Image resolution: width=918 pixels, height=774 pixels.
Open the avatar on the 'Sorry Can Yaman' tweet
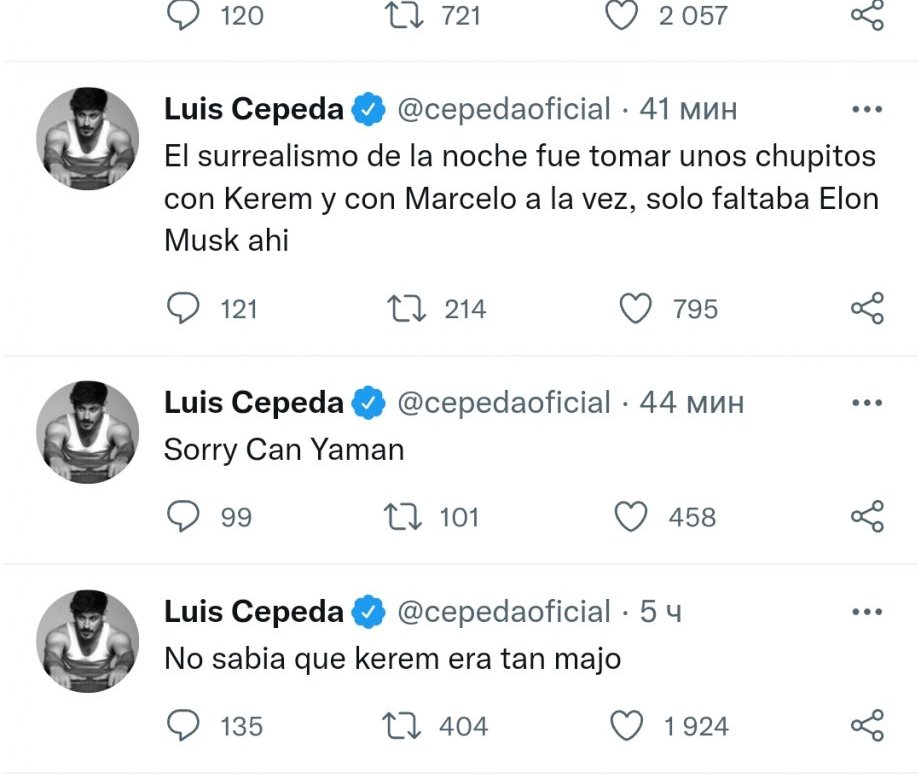tap(88, 432)
